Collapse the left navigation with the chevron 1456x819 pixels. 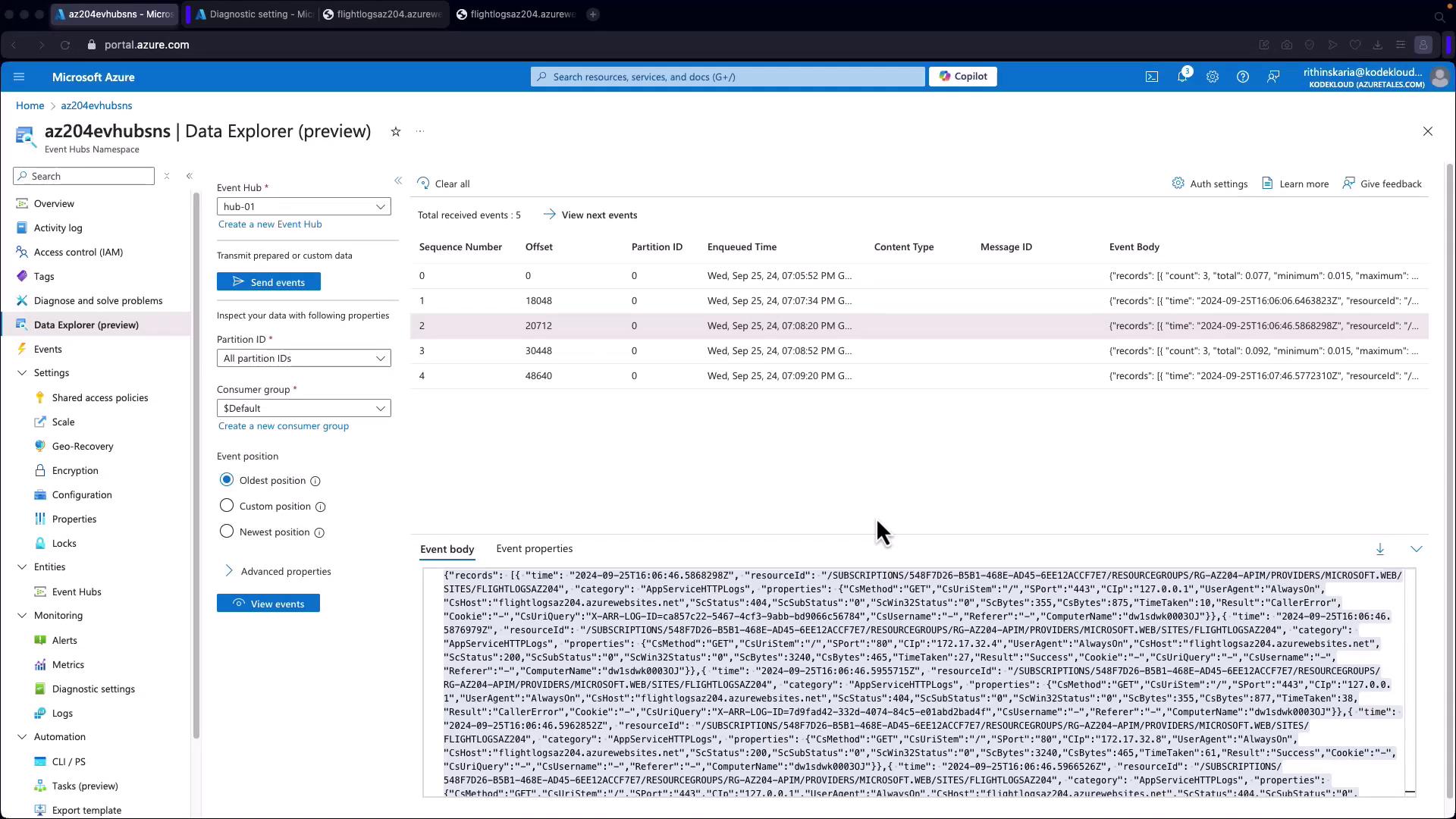[x=189, y=176]
